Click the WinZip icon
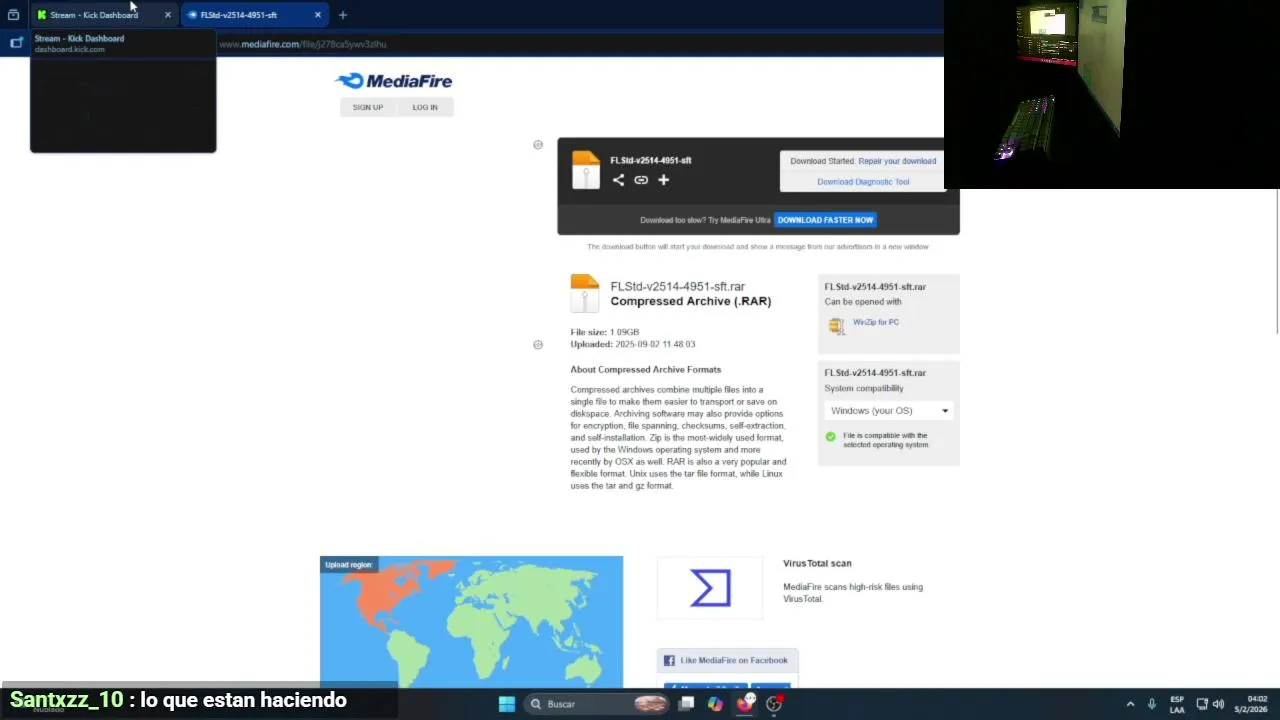 836,325
